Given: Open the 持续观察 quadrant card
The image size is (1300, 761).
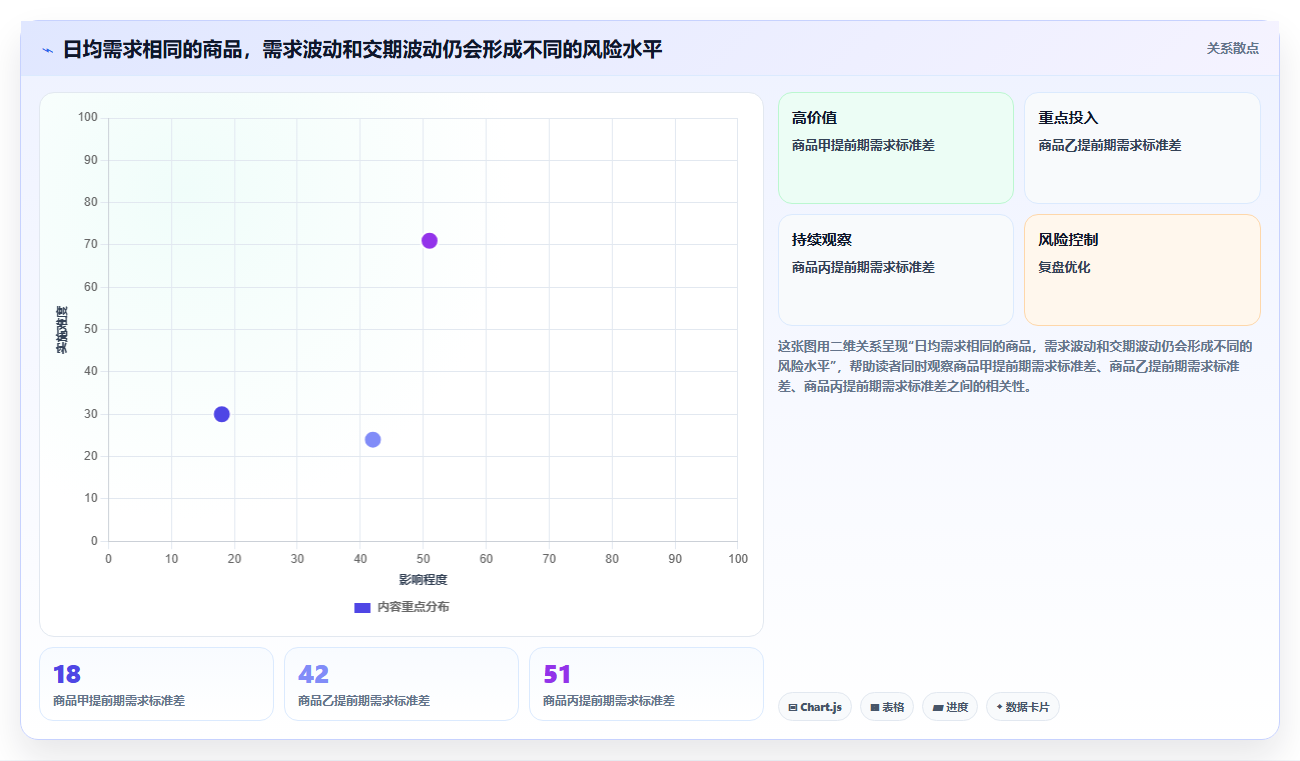Looking at the screenshot, I should click(896, 270).
